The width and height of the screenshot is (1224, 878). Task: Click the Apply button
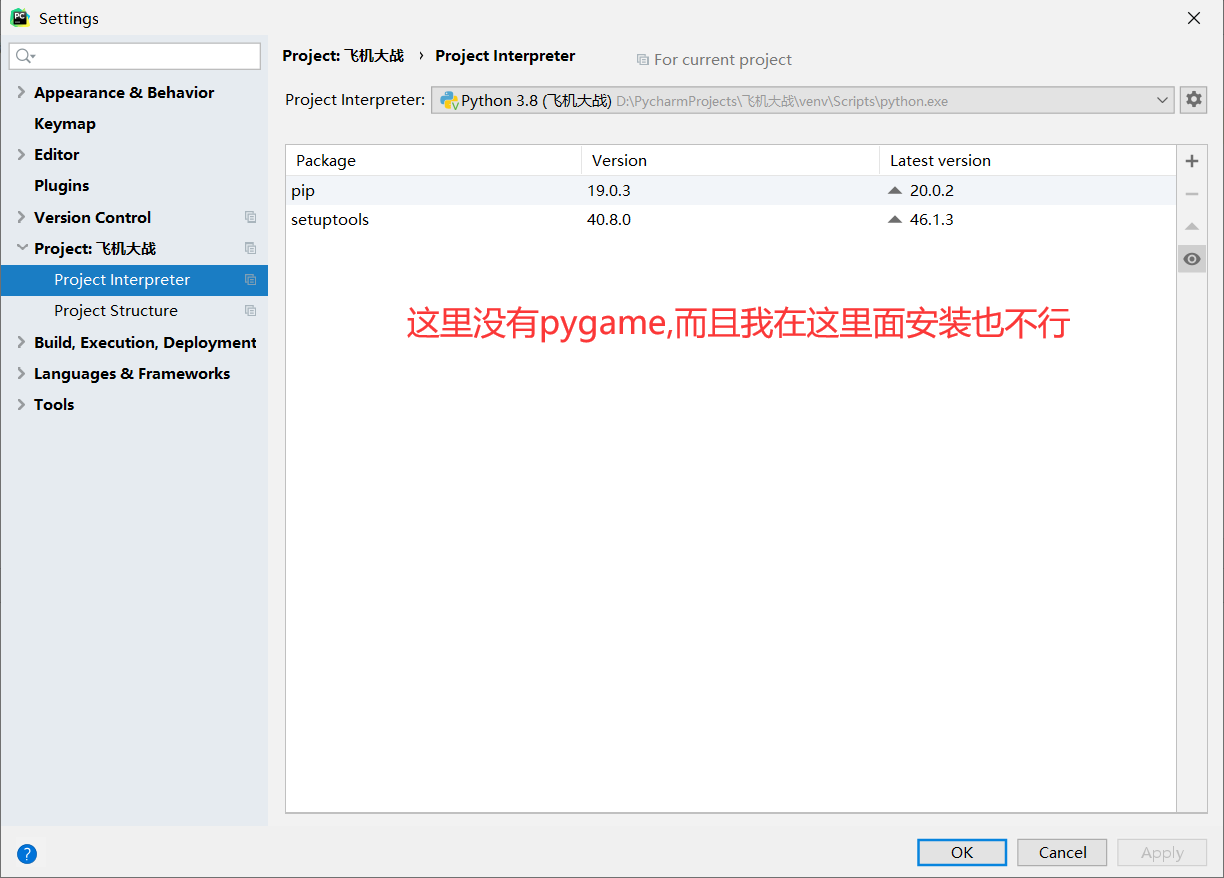click(x=1162, y=852)
